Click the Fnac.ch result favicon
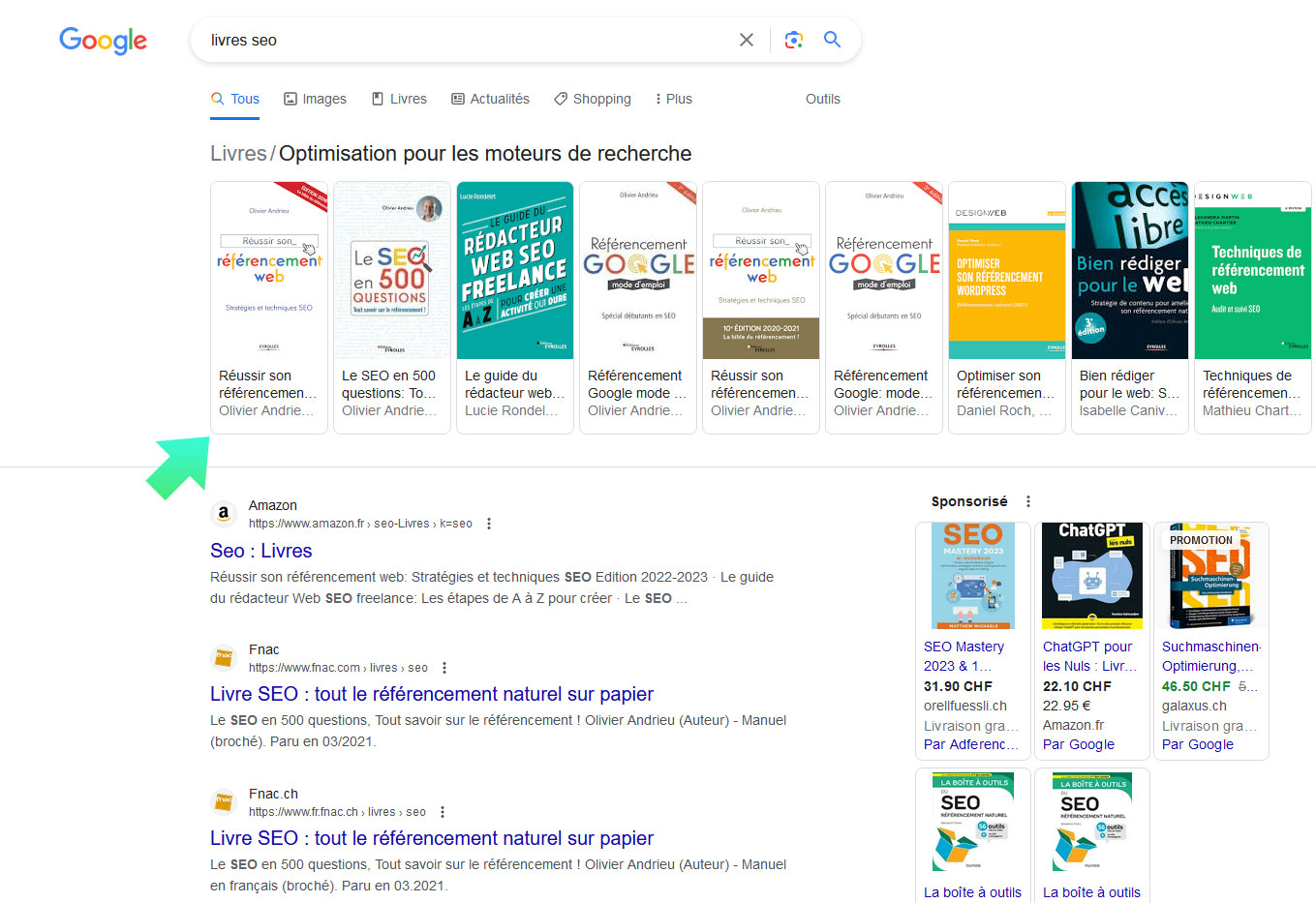 224,802
